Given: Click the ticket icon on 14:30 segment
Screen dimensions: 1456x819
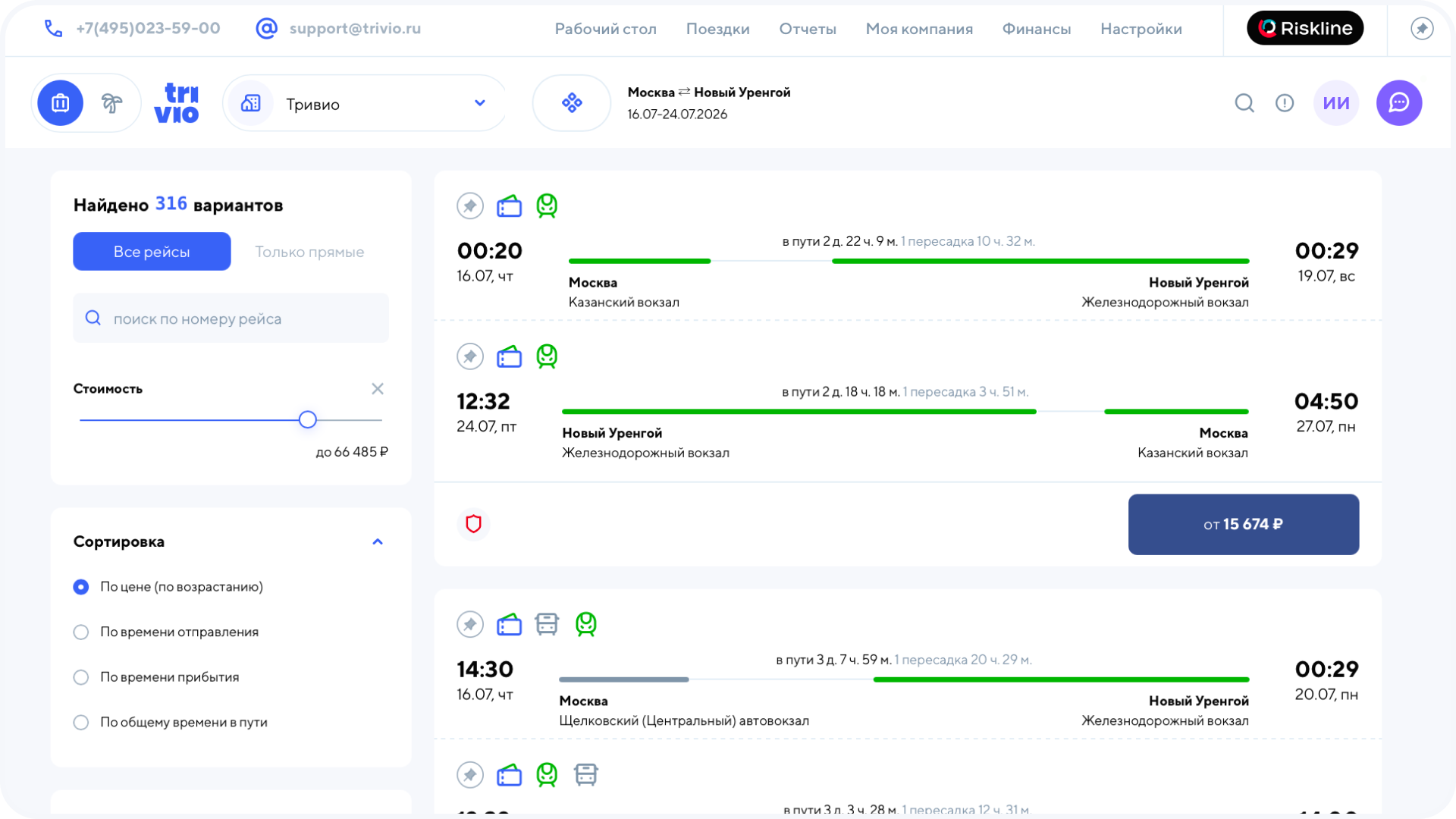Looking at the screenshot, I should (510, 625).
